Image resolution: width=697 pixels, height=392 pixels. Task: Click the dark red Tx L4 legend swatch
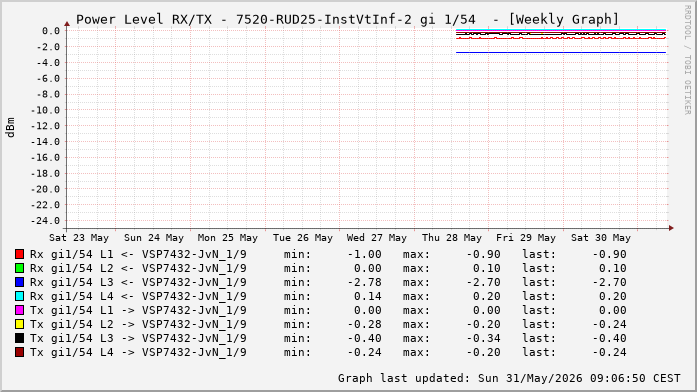coord(19,352)
